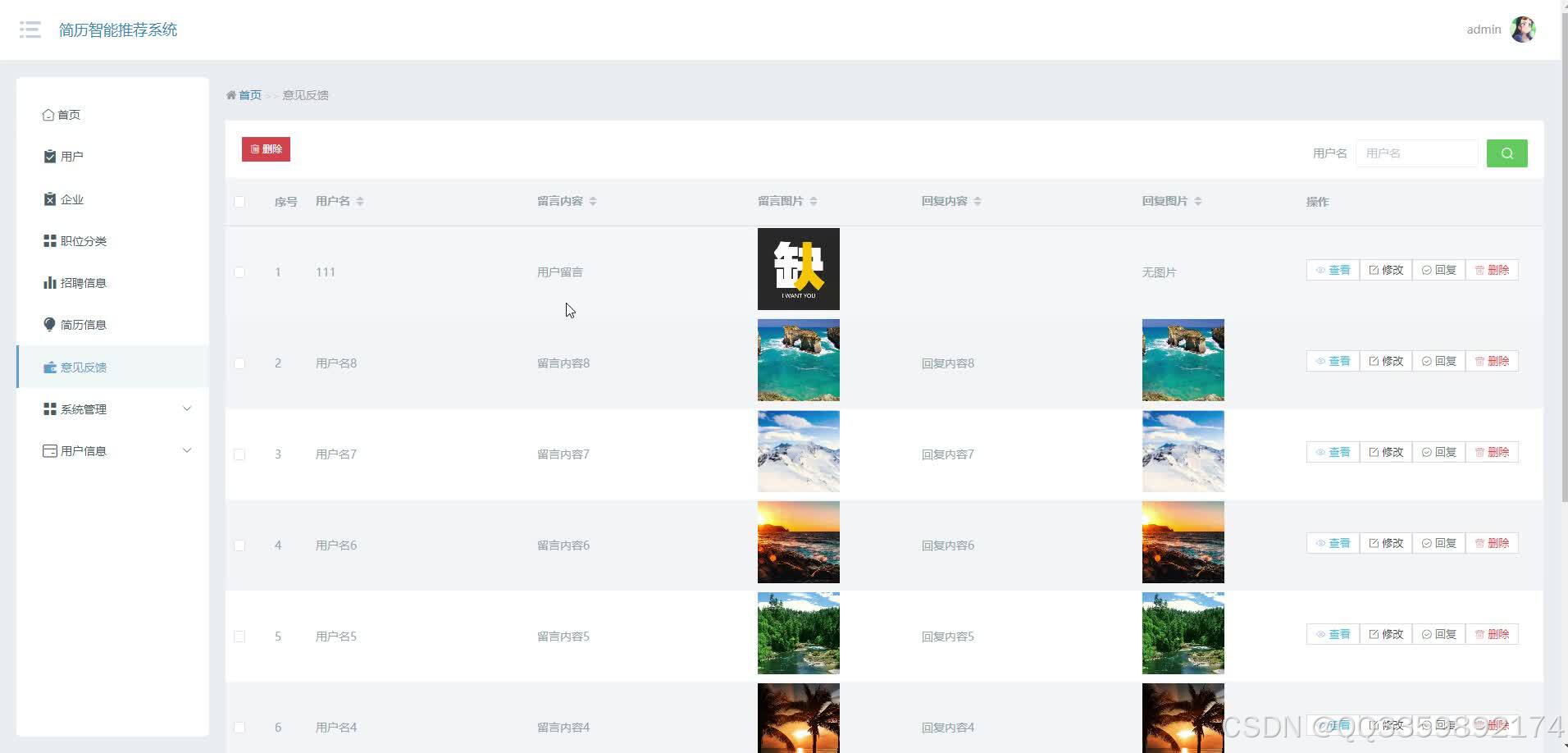This screenshot has width=1568, height=753.
Task: Check the row for 用户名7
Action: pyautogui.click(x=239, y=454)
